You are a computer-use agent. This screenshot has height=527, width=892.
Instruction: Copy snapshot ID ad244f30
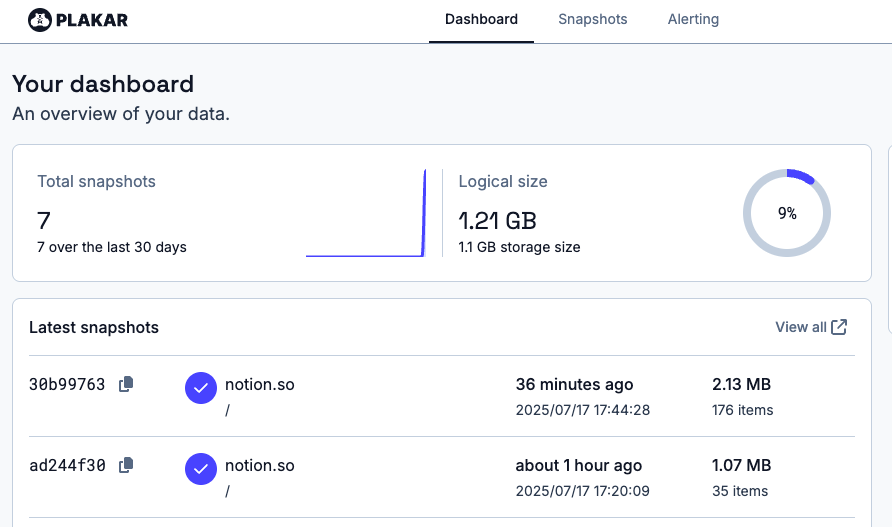click(x=126, y=465)
